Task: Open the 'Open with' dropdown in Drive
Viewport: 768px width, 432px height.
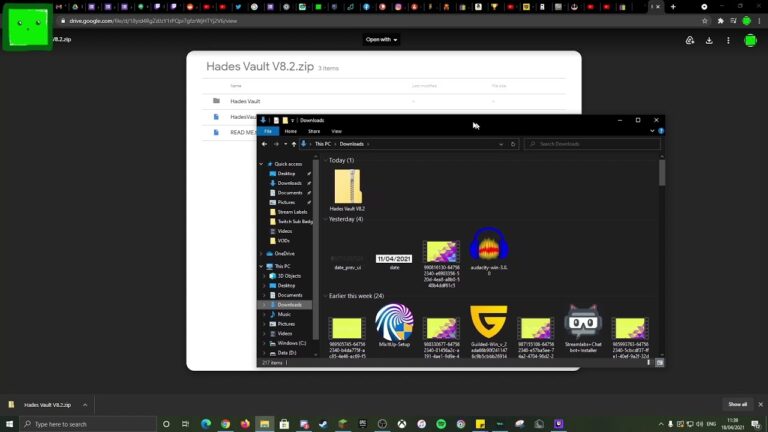Action: (x=381, y=40)
